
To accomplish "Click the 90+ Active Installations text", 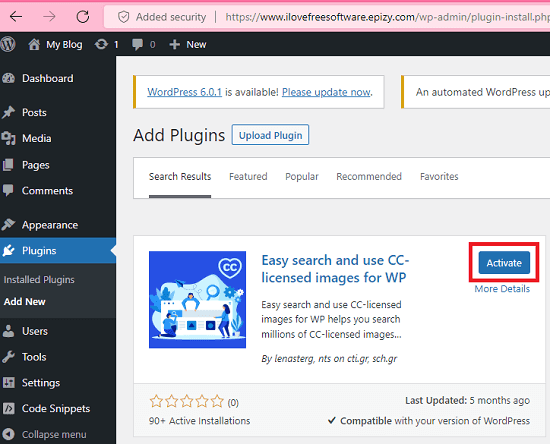I will 199,421.
